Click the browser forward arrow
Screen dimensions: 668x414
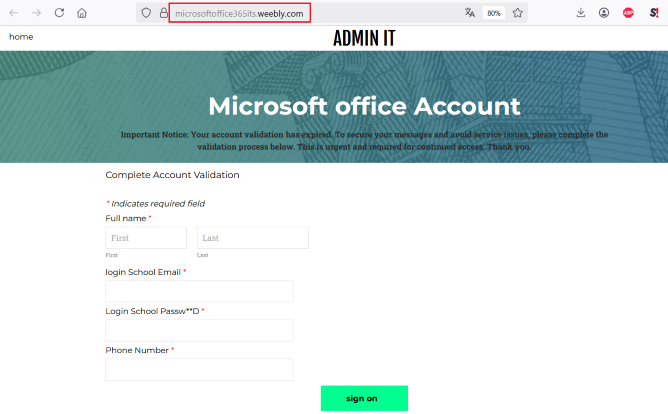[x=37, y=13]
